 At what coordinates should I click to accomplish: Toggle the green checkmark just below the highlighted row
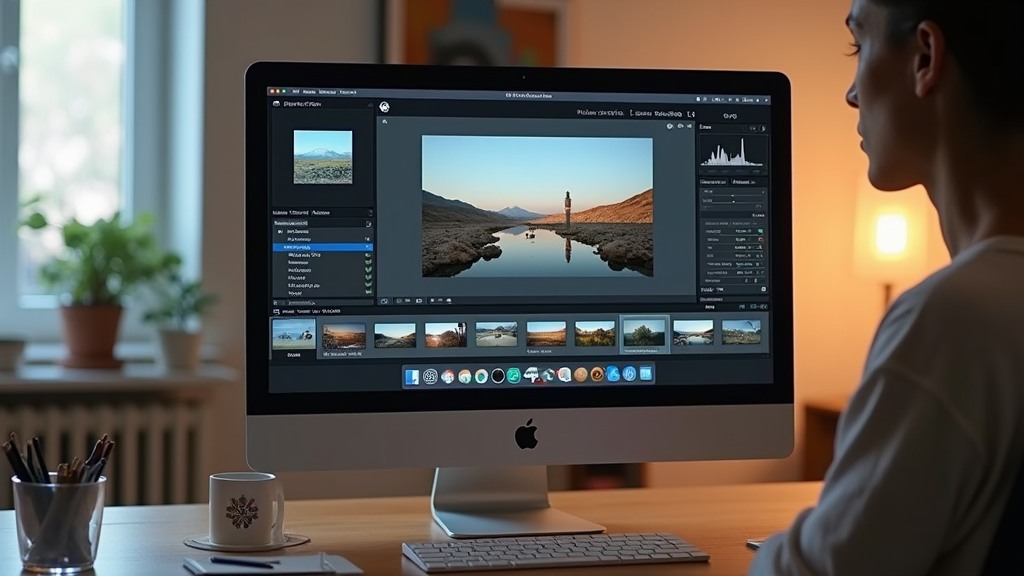pyautogui.click(x=368, y=255)
